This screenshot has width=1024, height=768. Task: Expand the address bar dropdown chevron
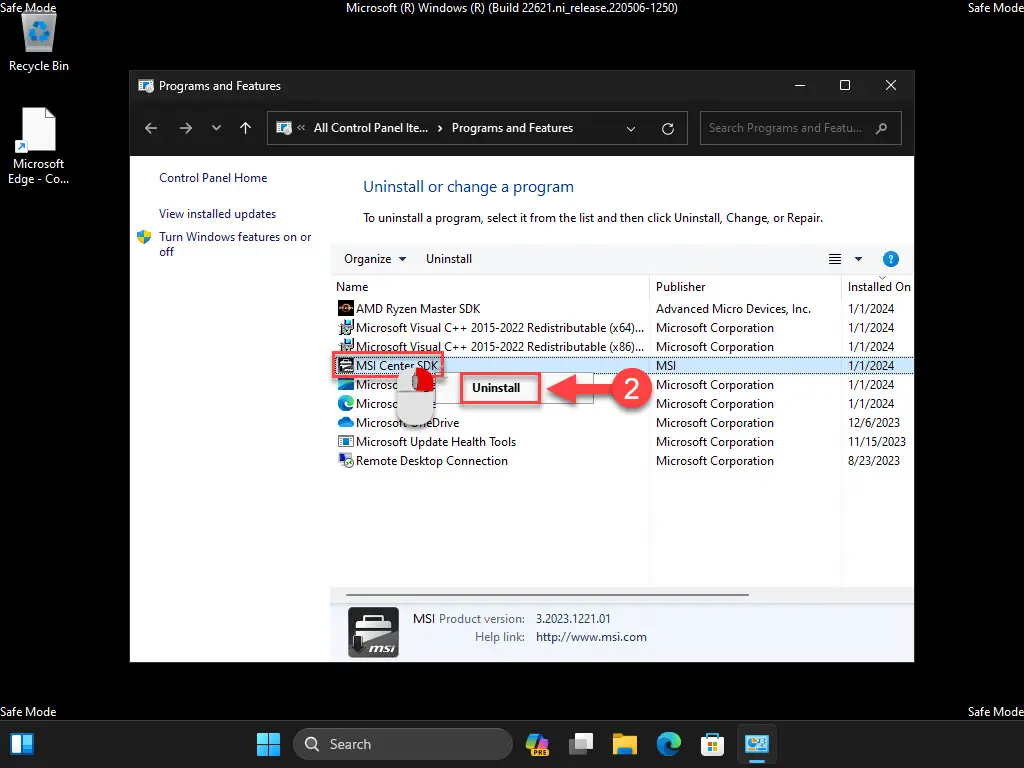click(630, 128)
